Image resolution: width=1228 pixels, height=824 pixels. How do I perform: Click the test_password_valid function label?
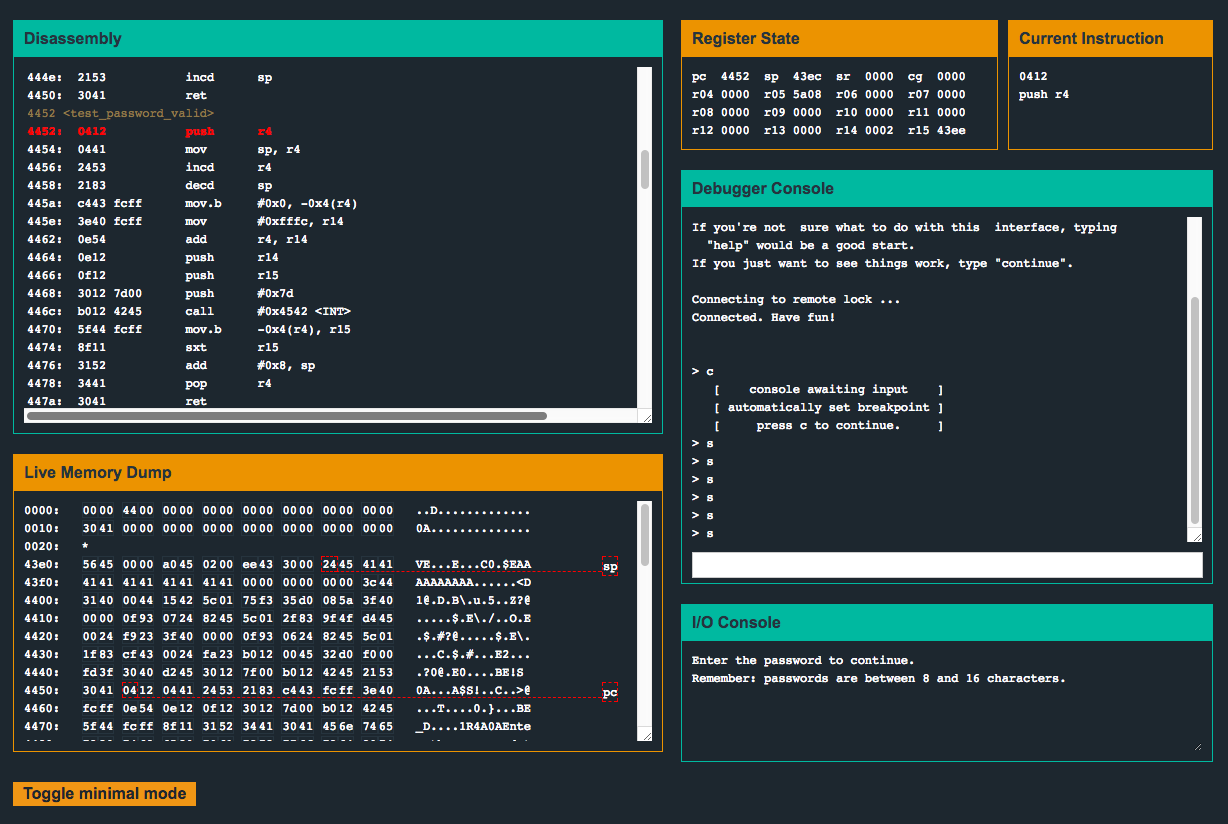coord(138,113)
